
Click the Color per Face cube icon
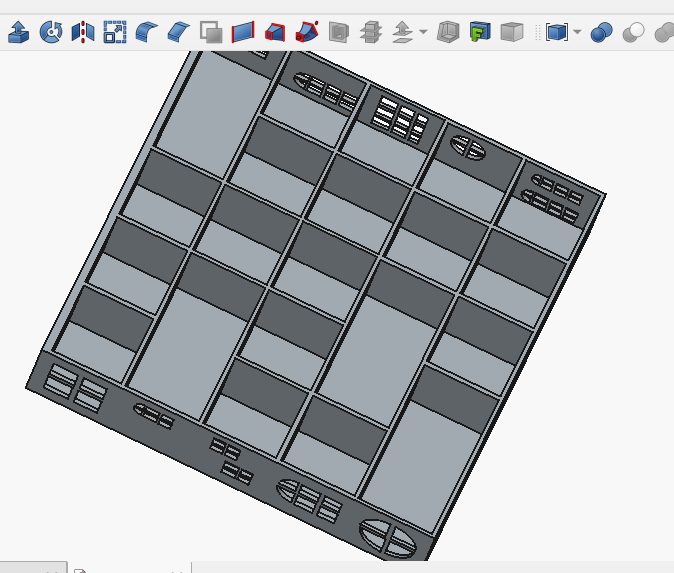tap(511, 33)
